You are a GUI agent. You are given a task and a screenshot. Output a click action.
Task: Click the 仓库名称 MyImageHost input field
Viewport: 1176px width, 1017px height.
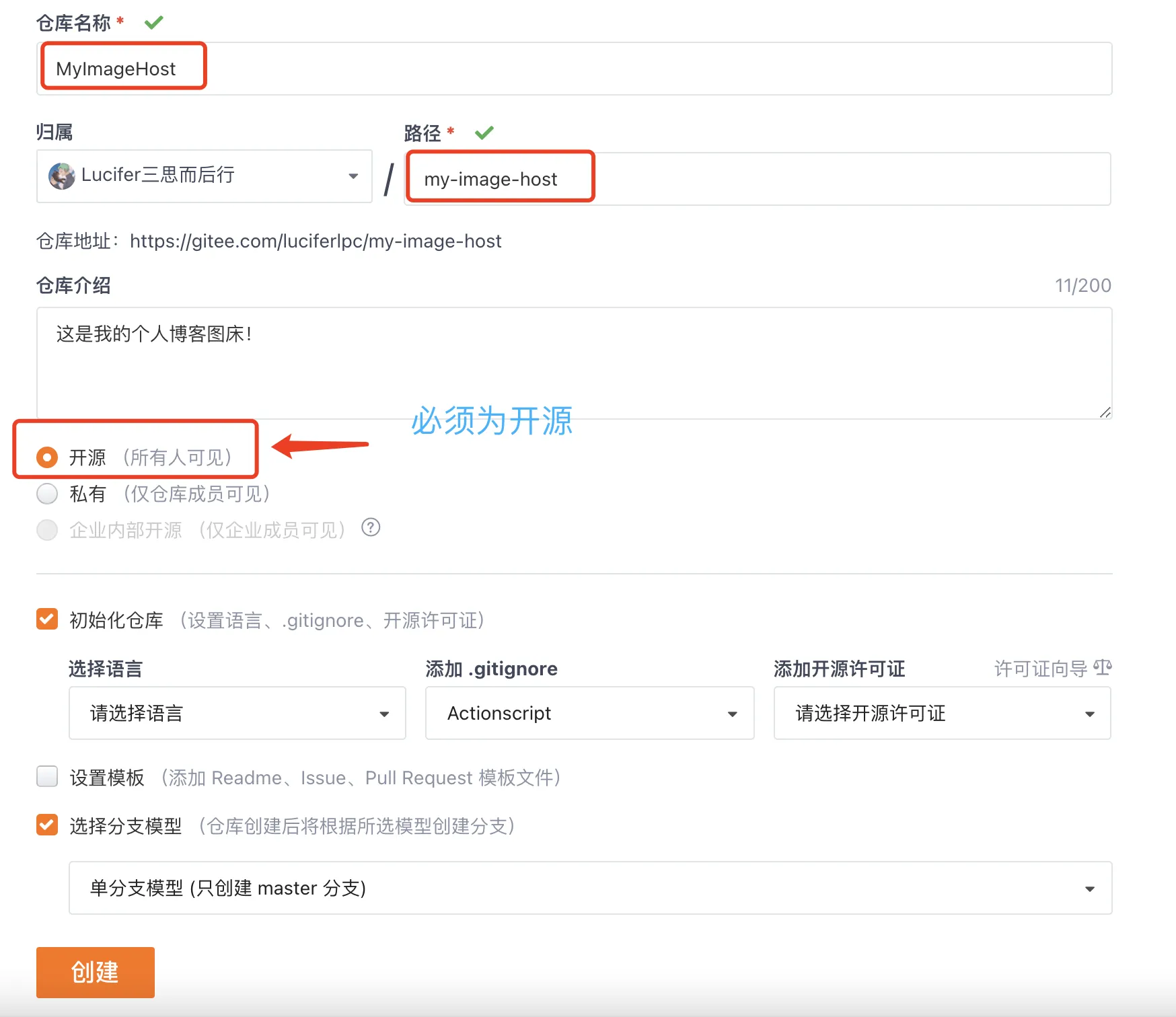click(573, 69)
